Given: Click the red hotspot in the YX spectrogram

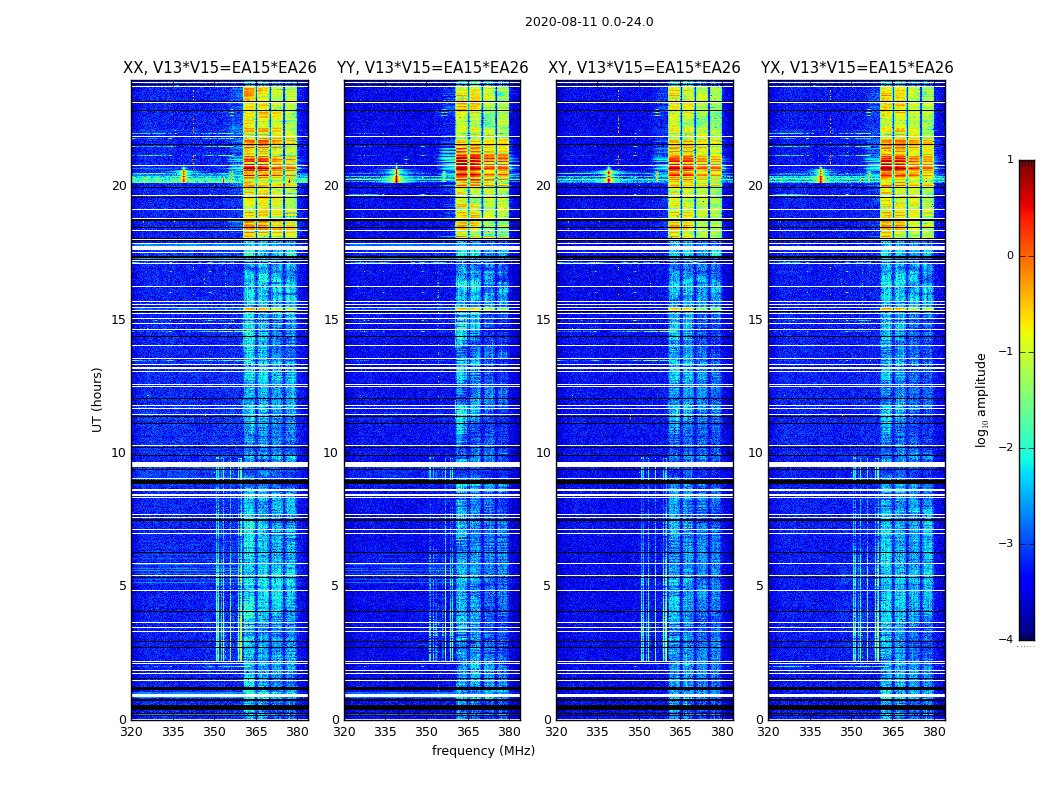Looking at the screenshot, I should click(x=821, y=176).
